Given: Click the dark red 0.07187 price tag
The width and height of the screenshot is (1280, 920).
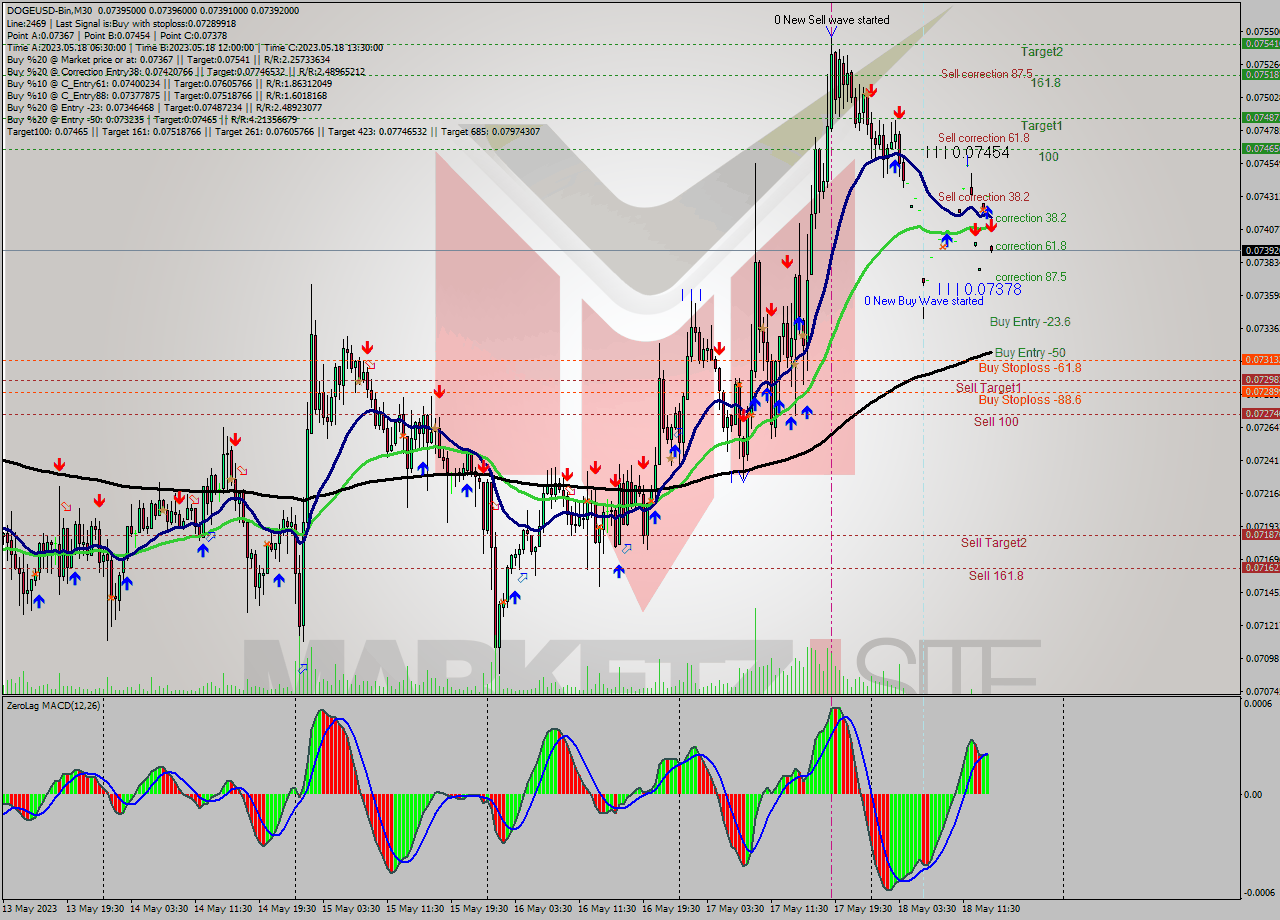Looking at the screenshot, I should pyautogui.click(x=1260, y=535).
